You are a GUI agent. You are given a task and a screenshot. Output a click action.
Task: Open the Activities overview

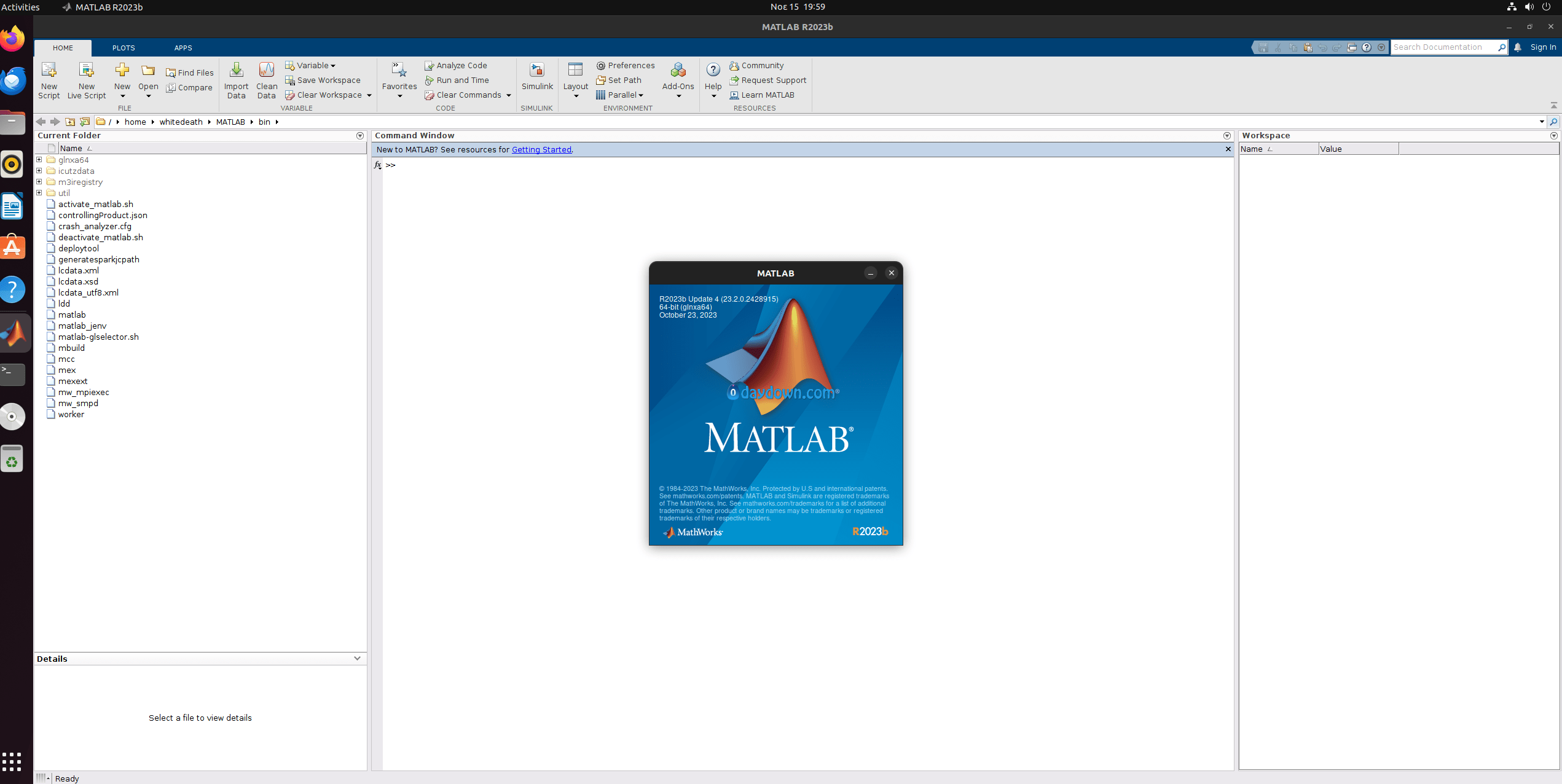coord(20,7)
